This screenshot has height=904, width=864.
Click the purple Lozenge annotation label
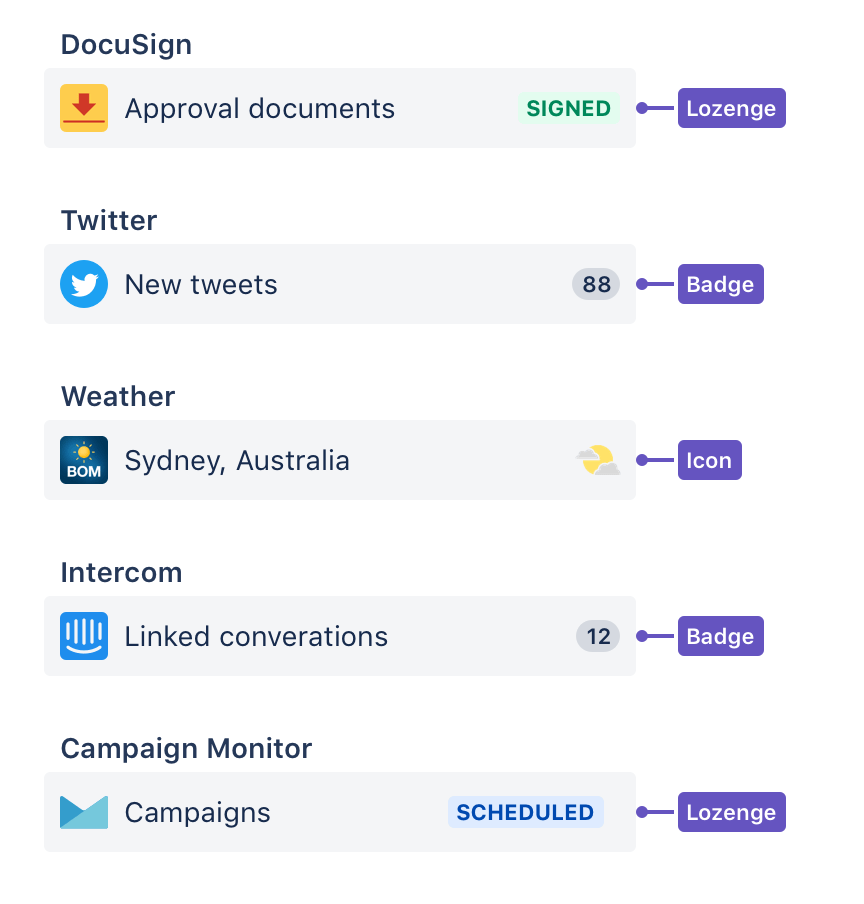732,108
